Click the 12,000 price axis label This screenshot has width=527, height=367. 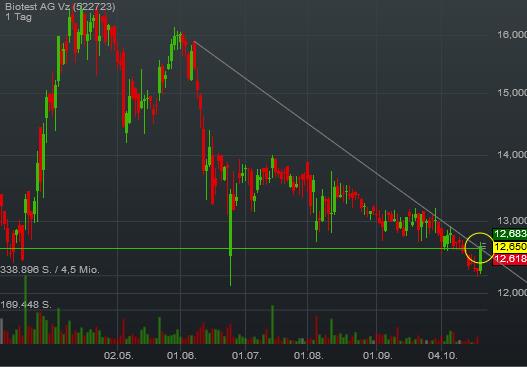tap(512, 292)
